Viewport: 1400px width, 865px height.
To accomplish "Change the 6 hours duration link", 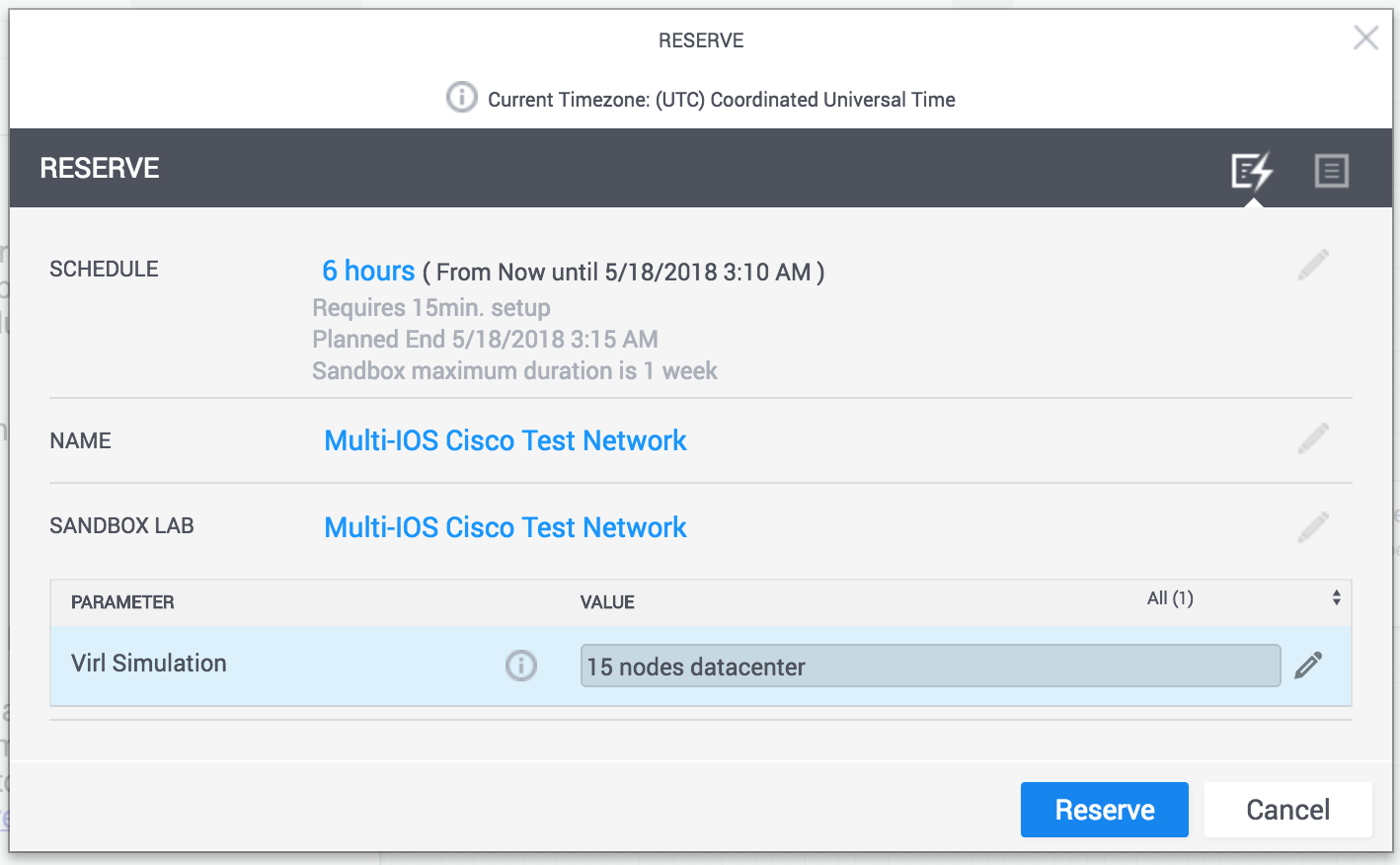I will click(368, 271).
